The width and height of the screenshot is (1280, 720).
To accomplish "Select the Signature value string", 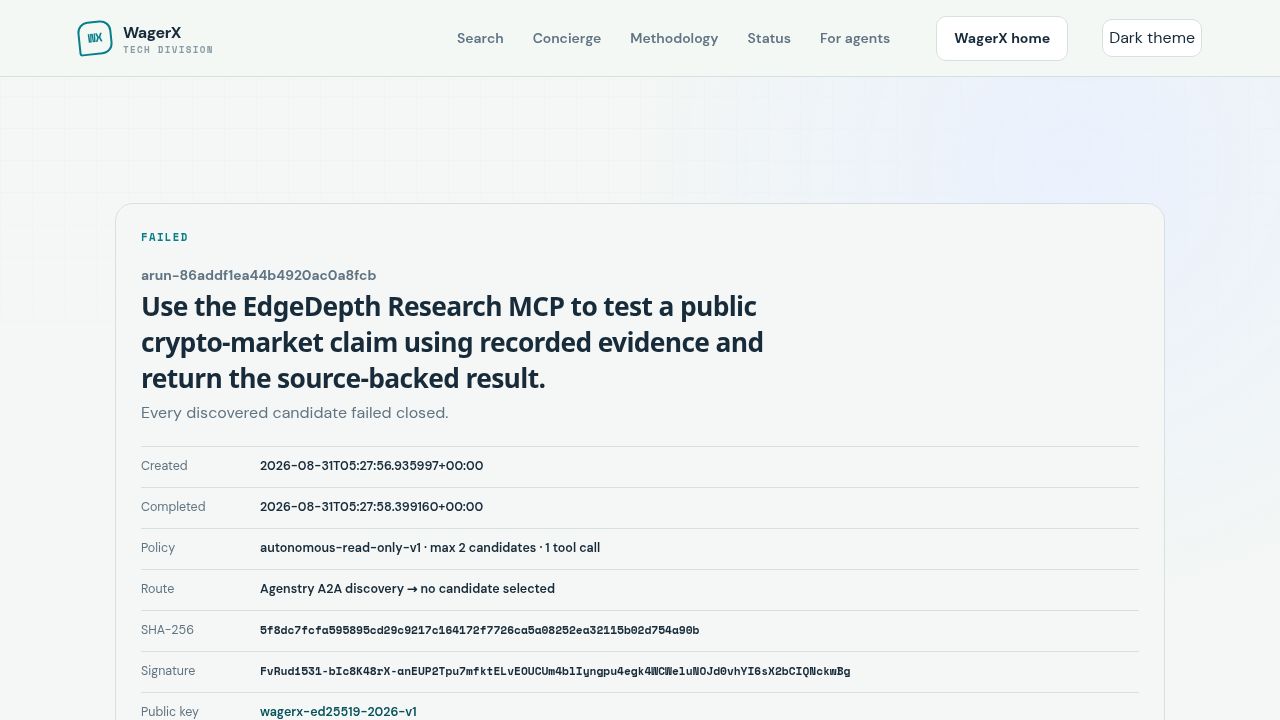I will [555, 671].
